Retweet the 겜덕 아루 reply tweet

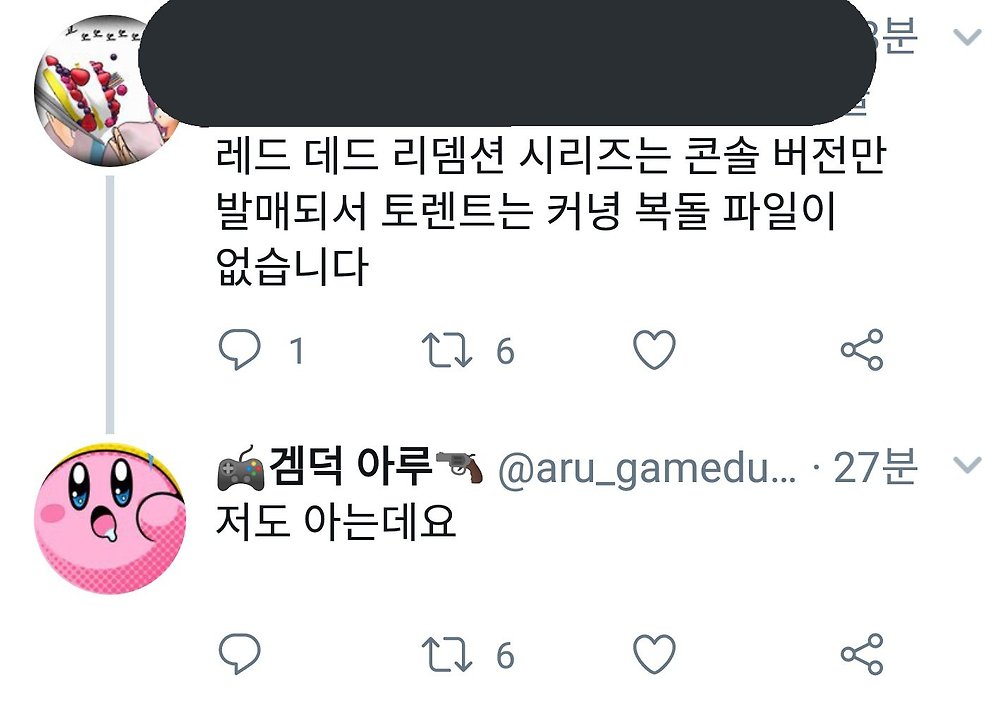tap(447, 654)
